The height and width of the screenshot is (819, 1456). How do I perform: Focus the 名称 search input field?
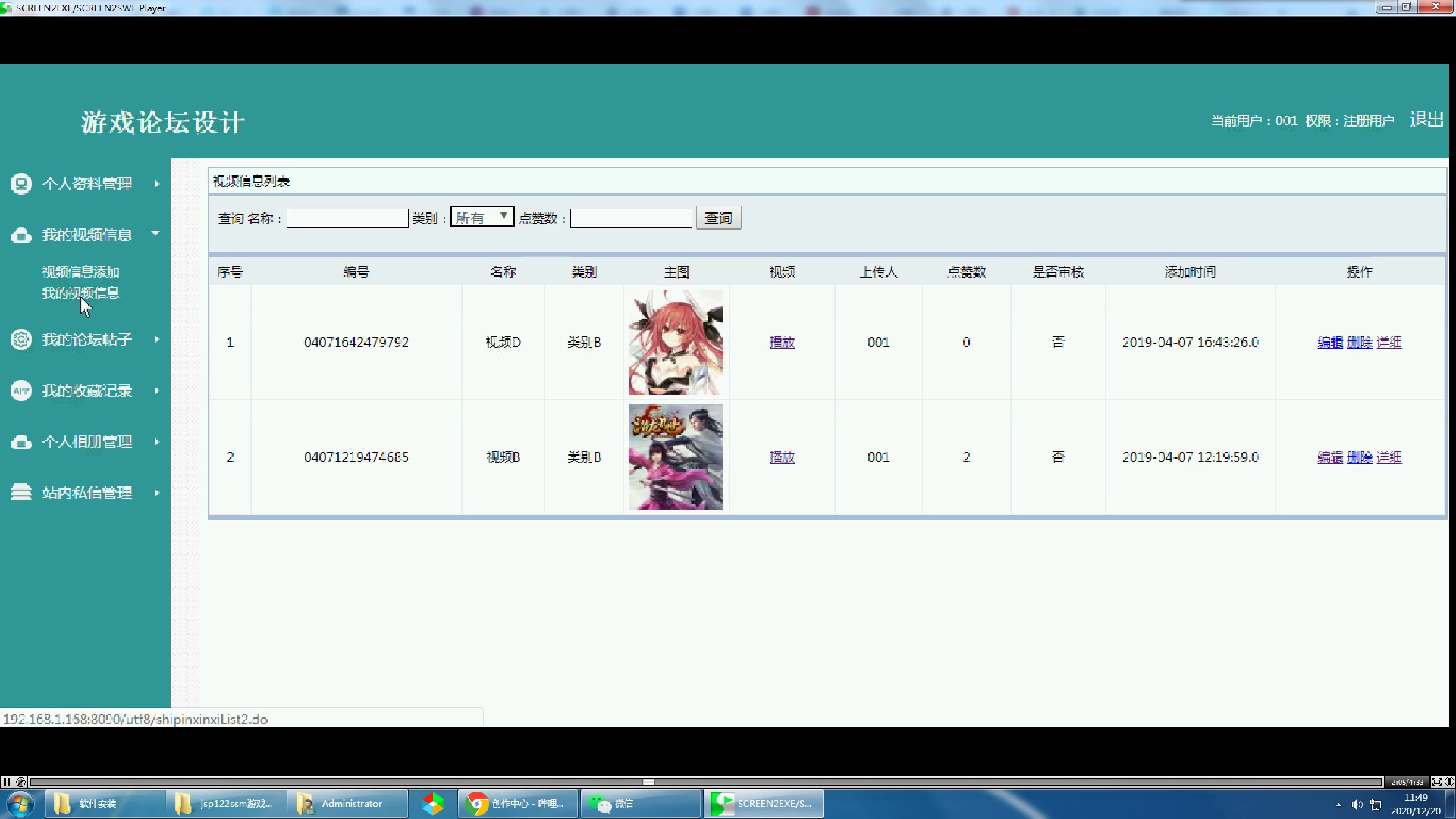pyautogui.click(x=347, y=218)
